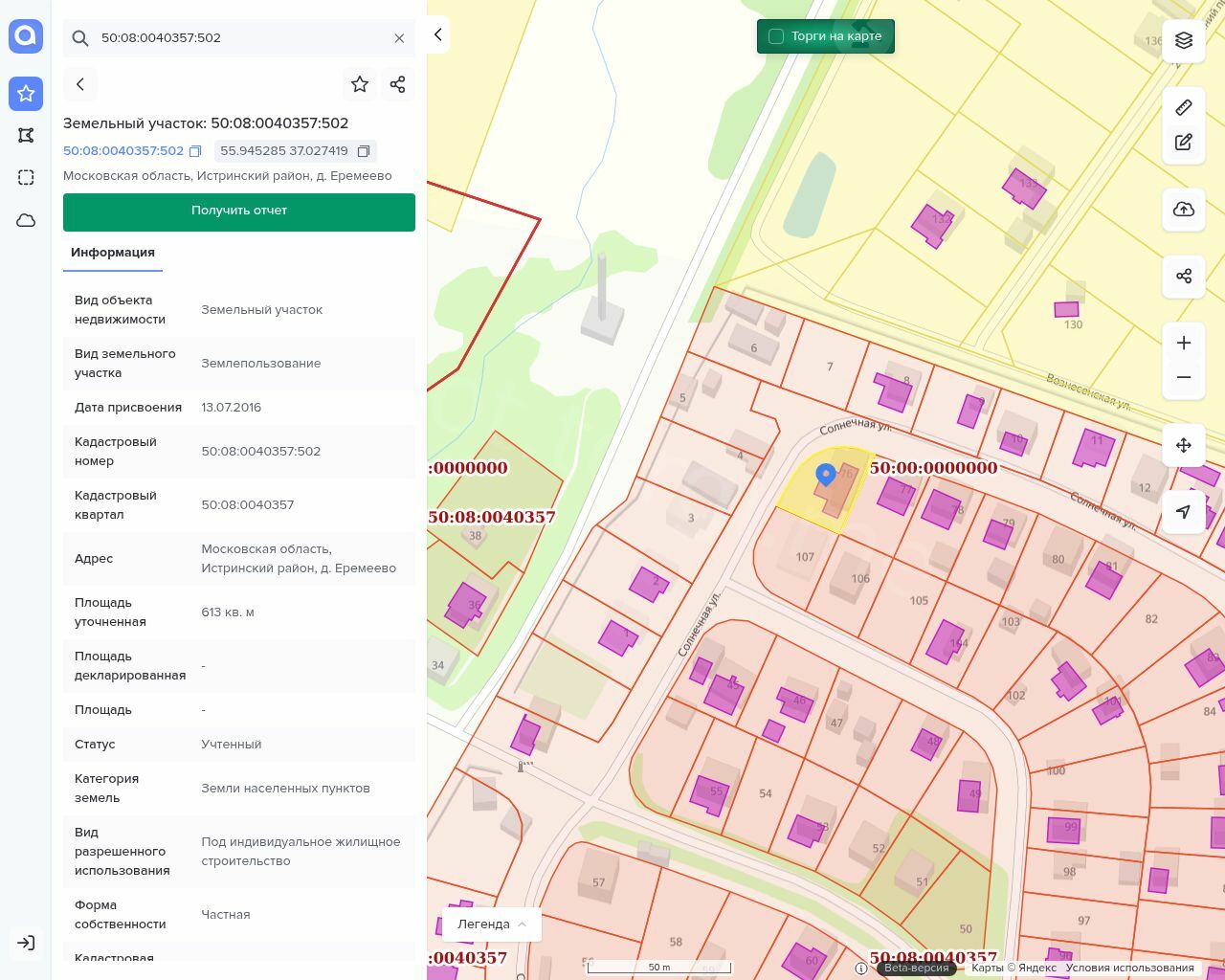1225x980 pixels.
Task: Click the map share icon on right toolbar
Action: [x=1184, y=277]
